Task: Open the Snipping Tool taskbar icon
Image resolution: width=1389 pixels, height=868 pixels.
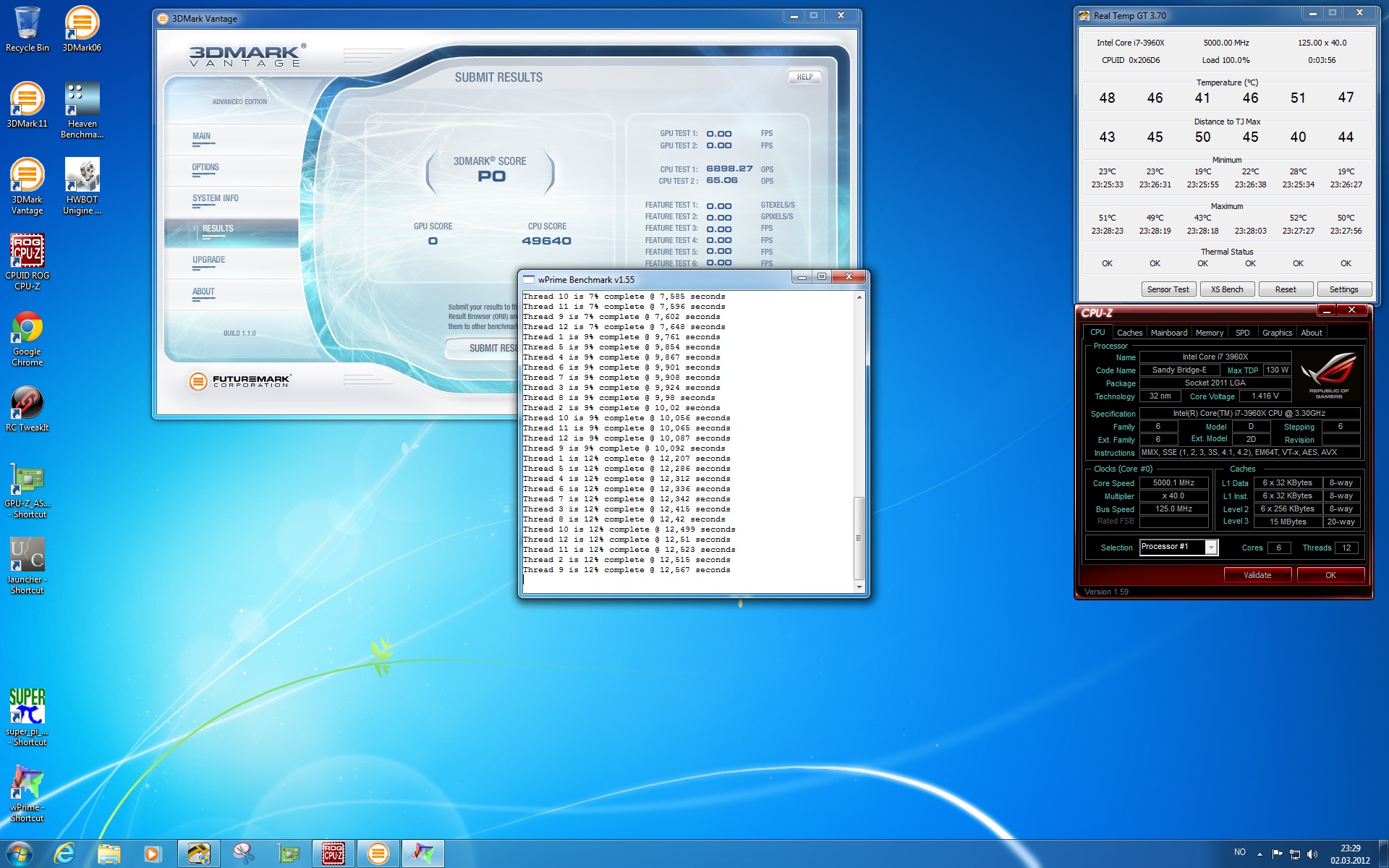Action: coord(244,854)
